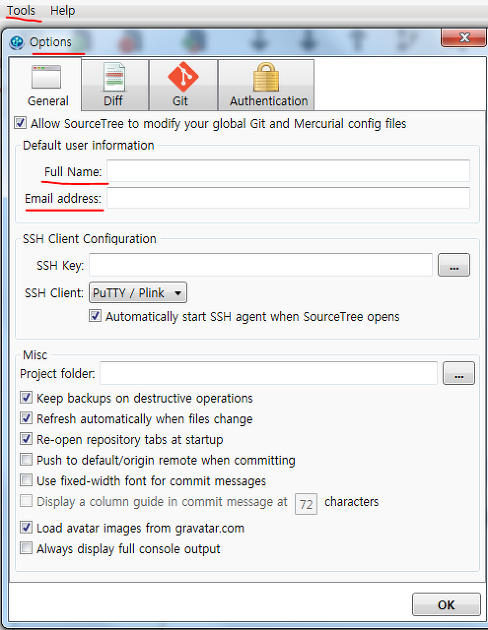Browse for SSH Key file

tap(454, 265)
